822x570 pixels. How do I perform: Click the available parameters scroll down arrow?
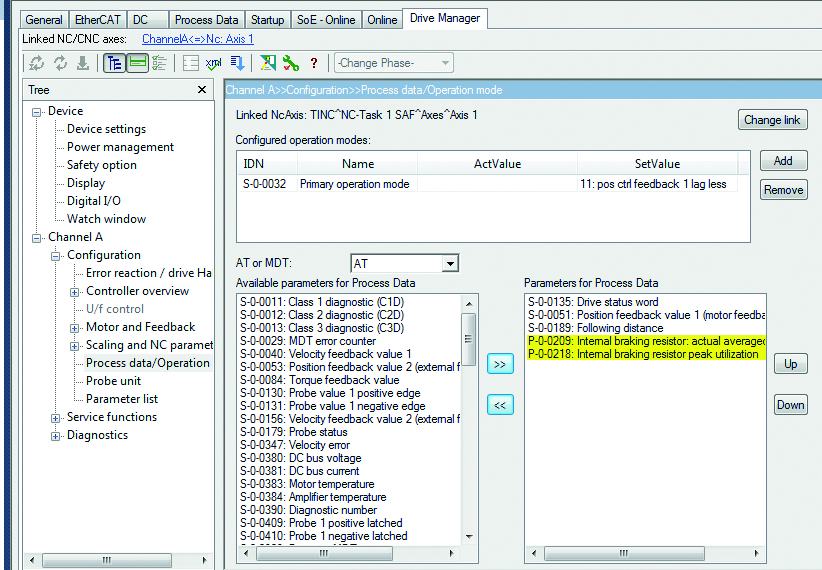pos(469,536)
